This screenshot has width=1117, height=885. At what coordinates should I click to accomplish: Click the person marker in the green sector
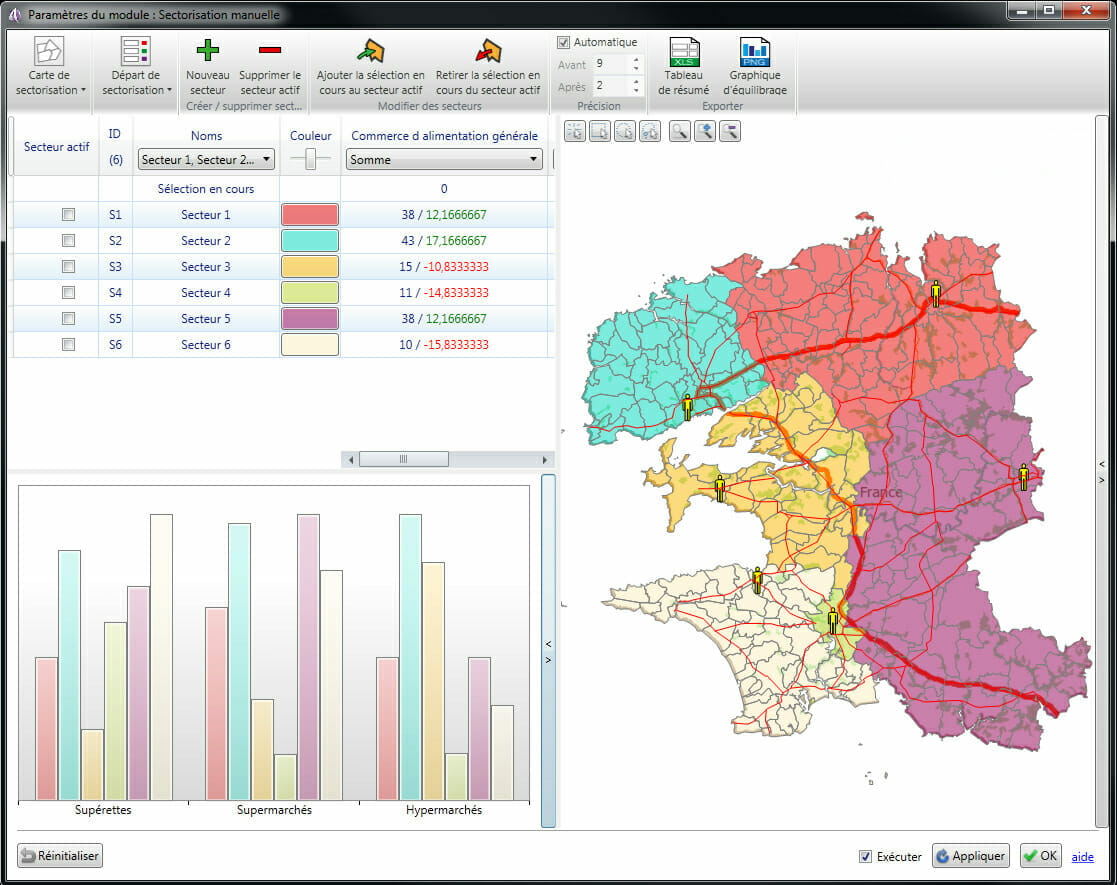pyautogui.click(x=833, y=621)
